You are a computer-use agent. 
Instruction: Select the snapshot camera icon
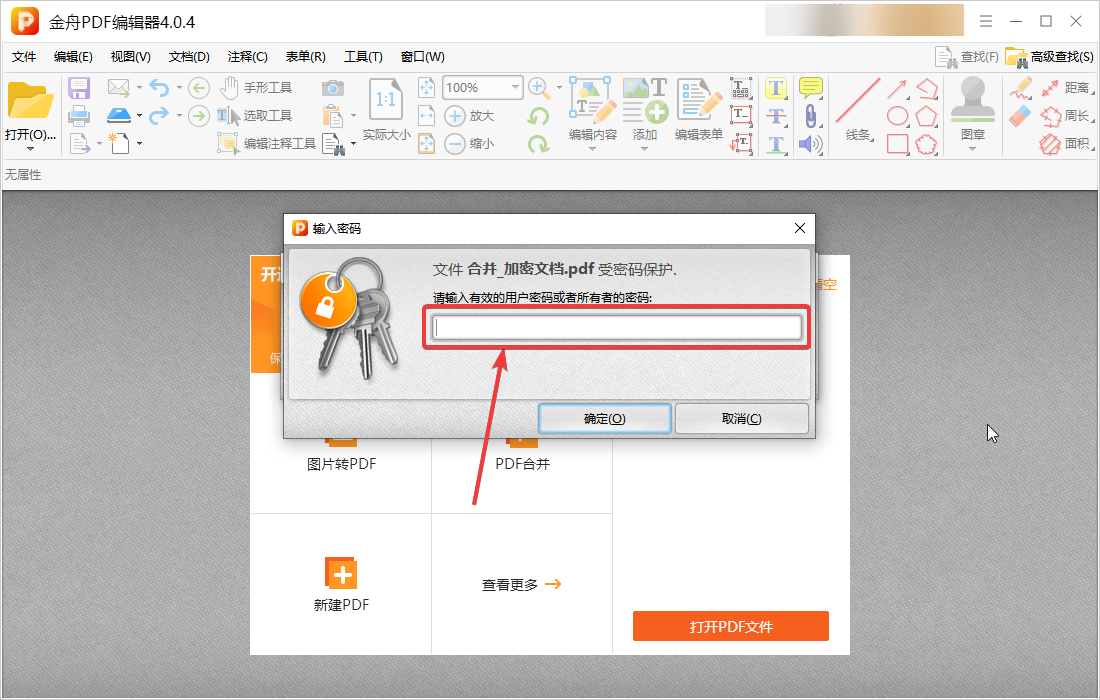click(x=333, y=88)
